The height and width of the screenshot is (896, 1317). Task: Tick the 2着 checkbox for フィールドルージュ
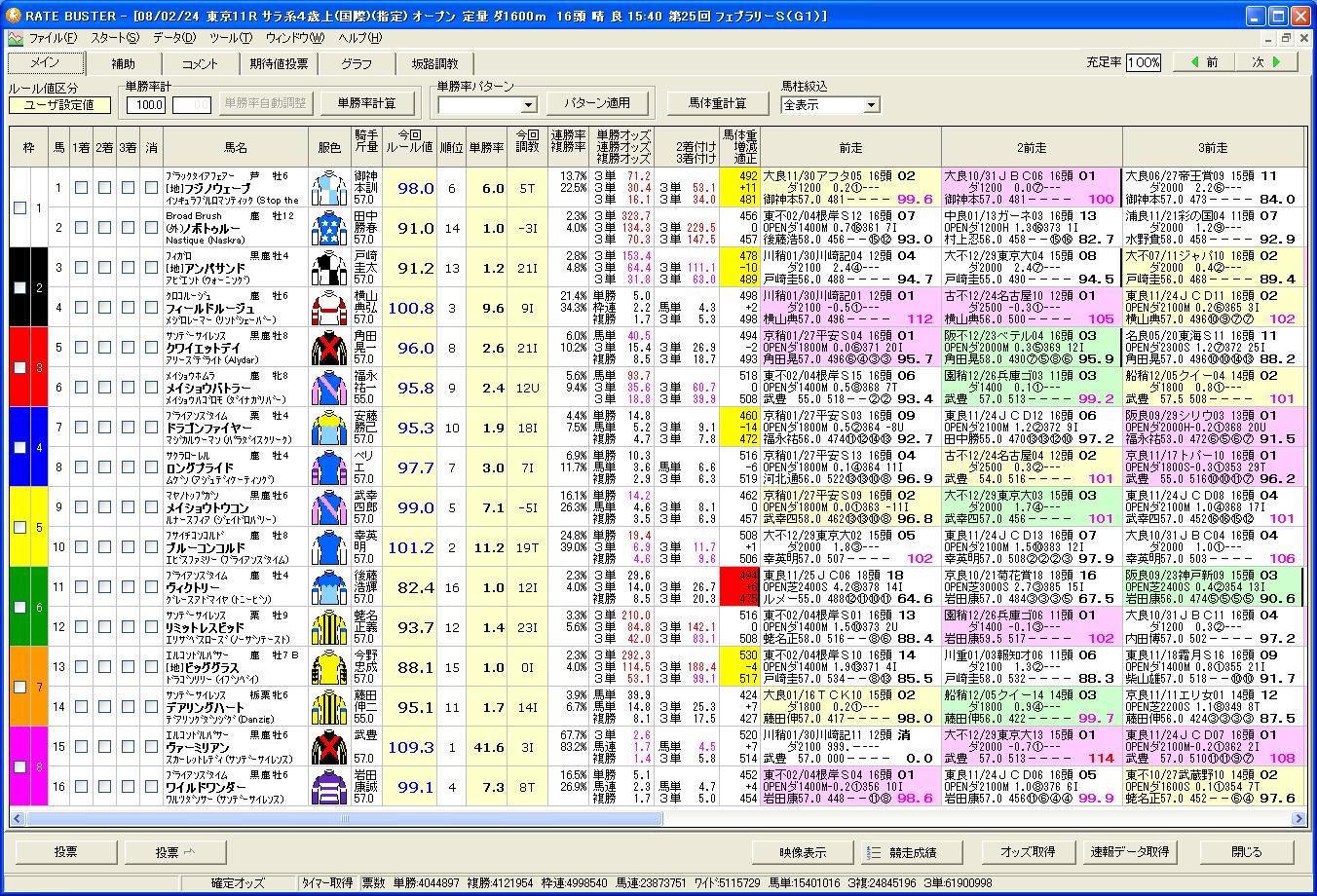pos(104,308)
